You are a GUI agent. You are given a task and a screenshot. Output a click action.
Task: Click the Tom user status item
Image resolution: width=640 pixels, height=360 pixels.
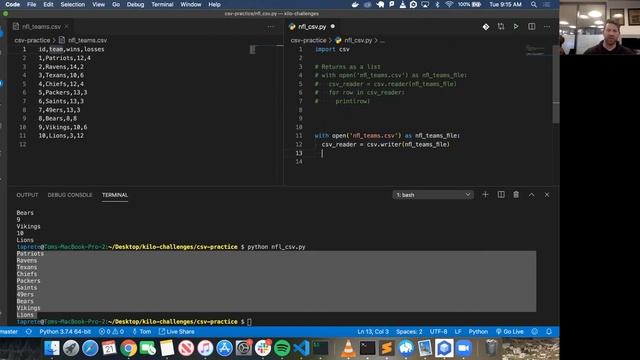click(x=142, y=331)
